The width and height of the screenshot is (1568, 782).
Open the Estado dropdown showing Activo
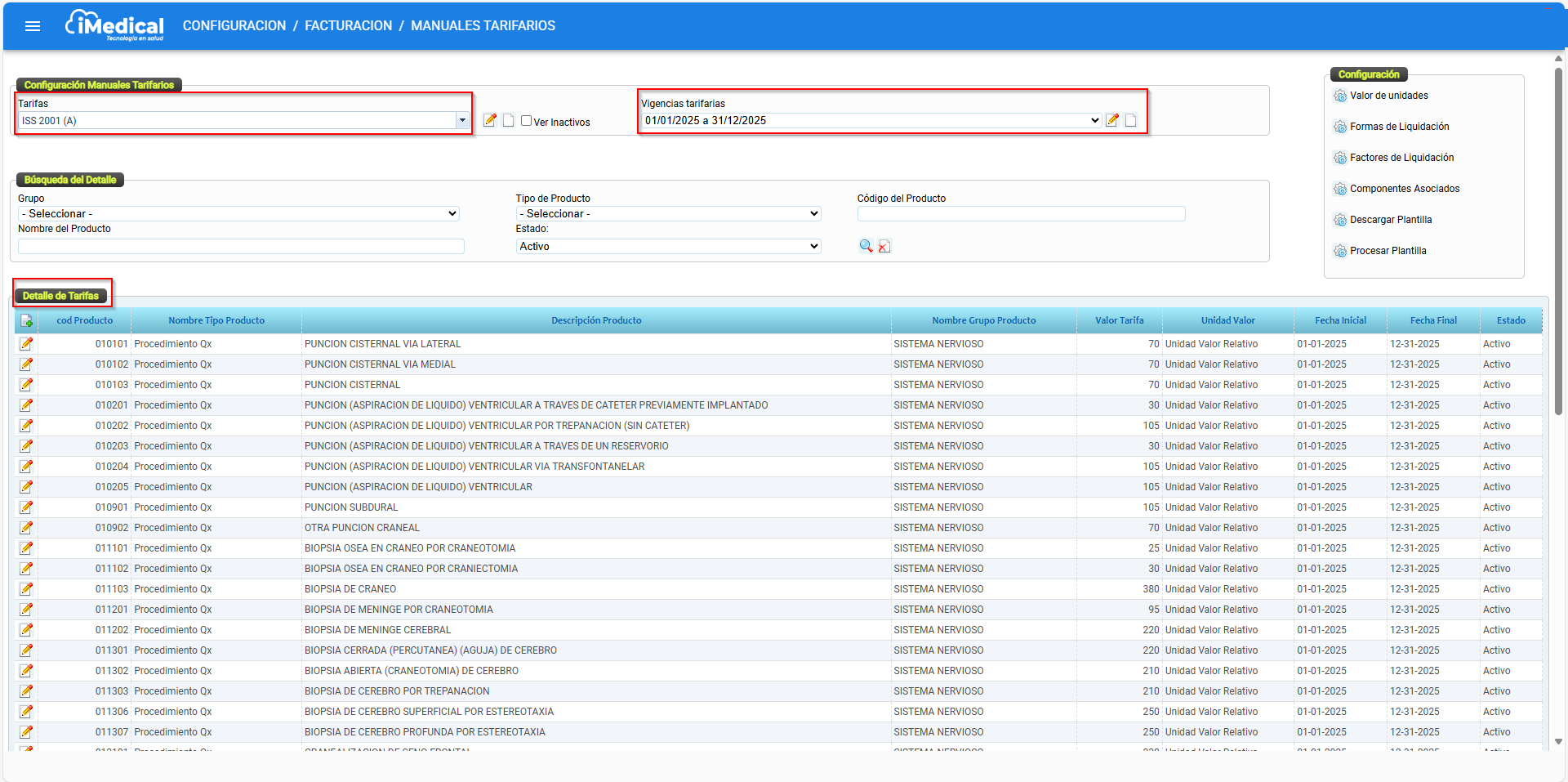[x=668, y=247]
